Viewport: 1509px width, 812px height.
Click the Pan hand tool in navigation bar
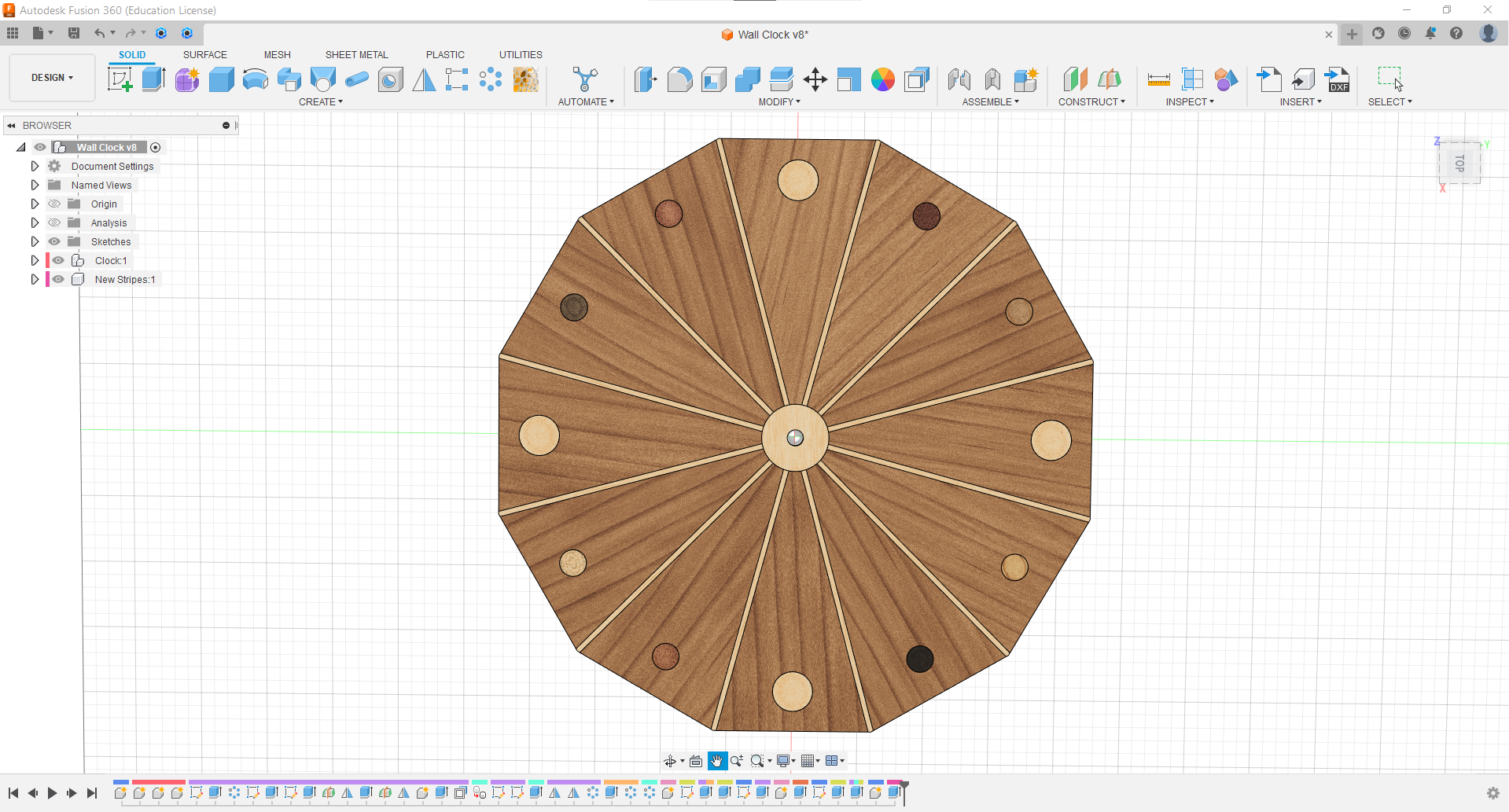click(716, 760)
